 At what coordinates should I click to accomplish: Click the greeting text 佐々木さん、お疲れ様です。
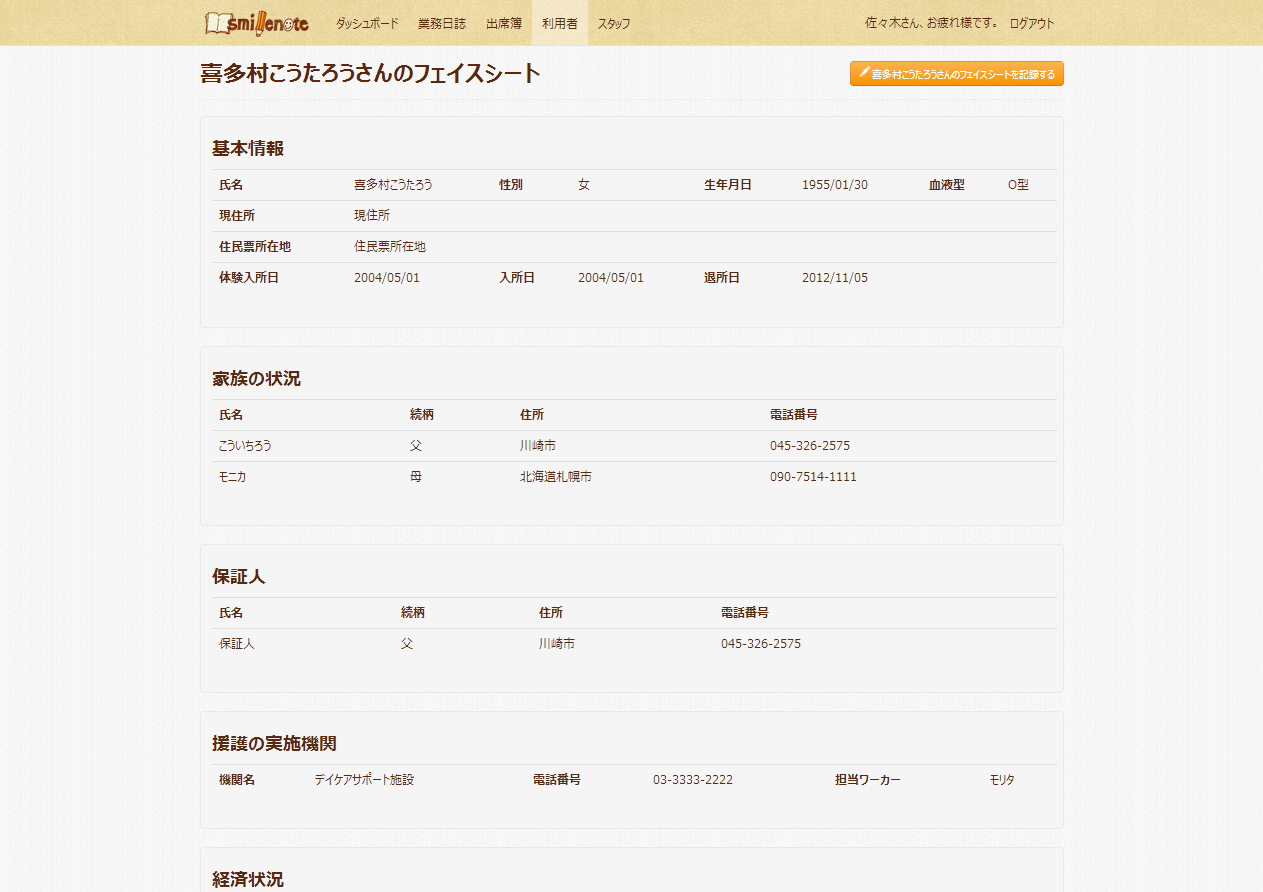931,23
